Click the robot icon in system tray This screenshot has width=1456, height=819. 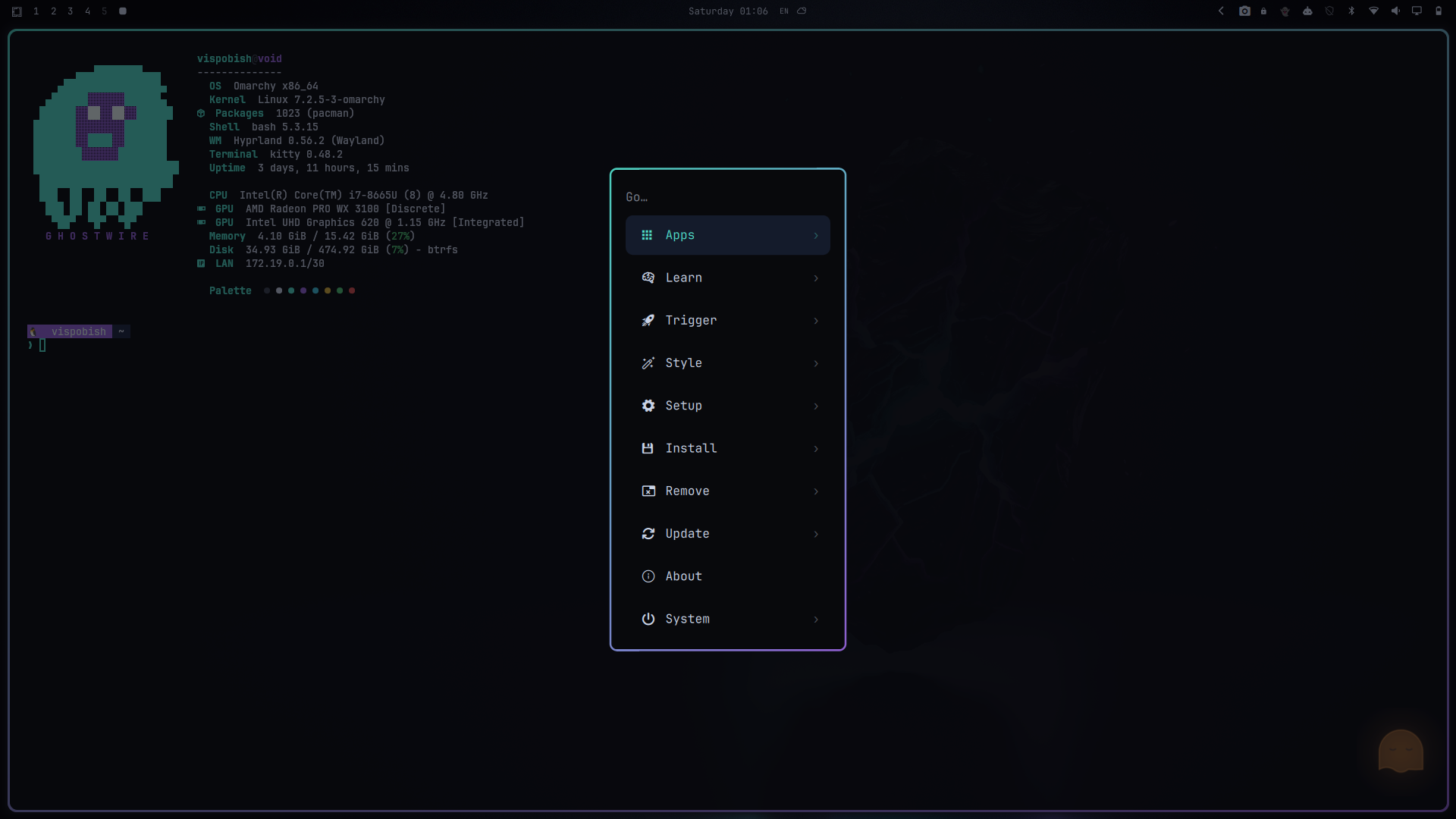click(x=1307, y=11)
